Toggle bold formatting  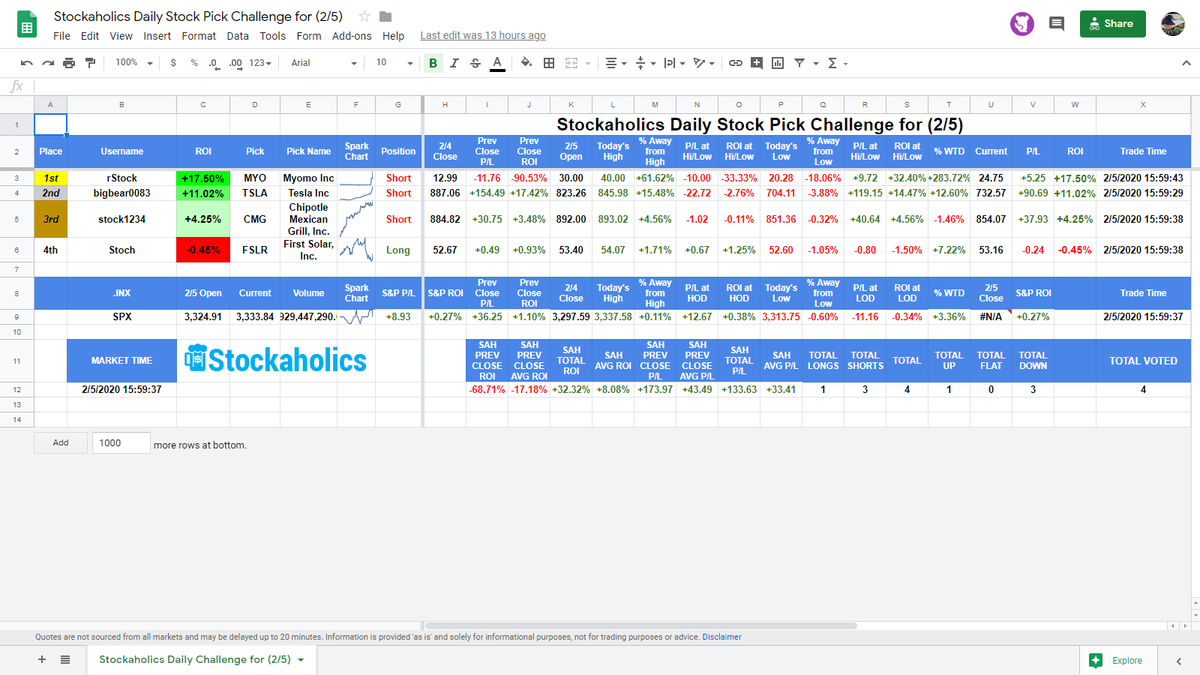click(434, 63)
